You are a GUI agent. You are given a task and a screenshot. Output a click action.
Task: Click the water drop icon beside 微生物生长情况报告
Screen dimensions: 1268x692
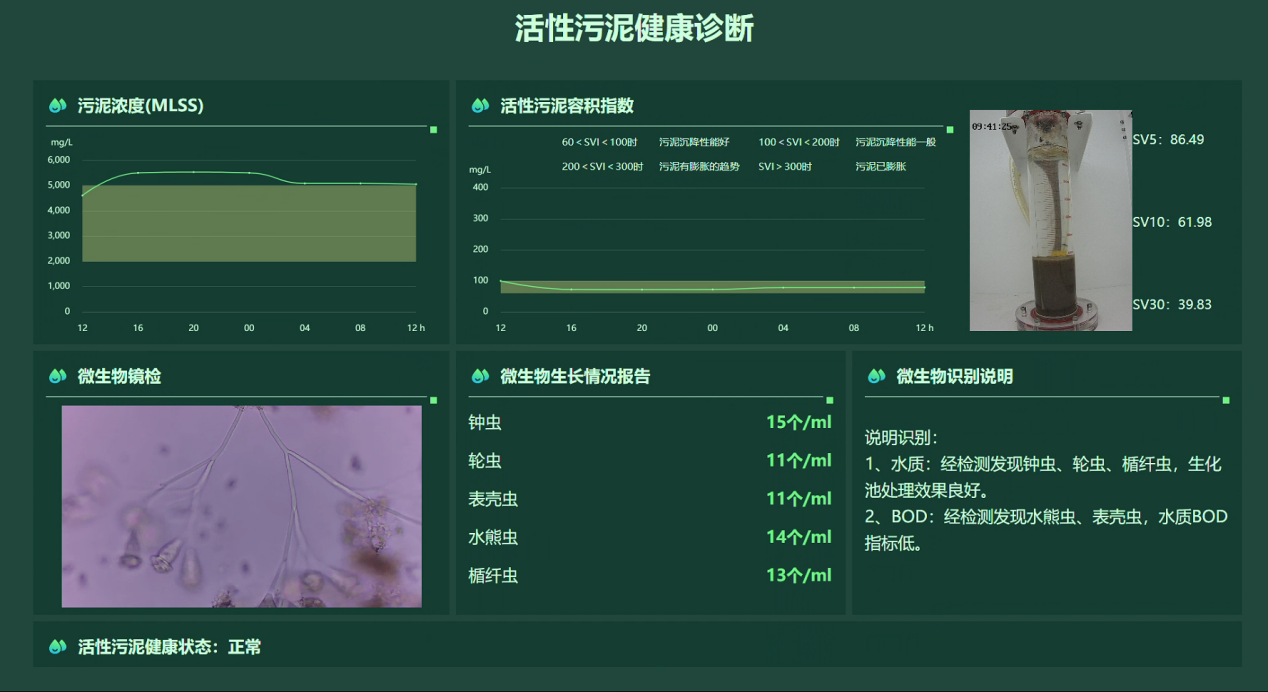478,376
